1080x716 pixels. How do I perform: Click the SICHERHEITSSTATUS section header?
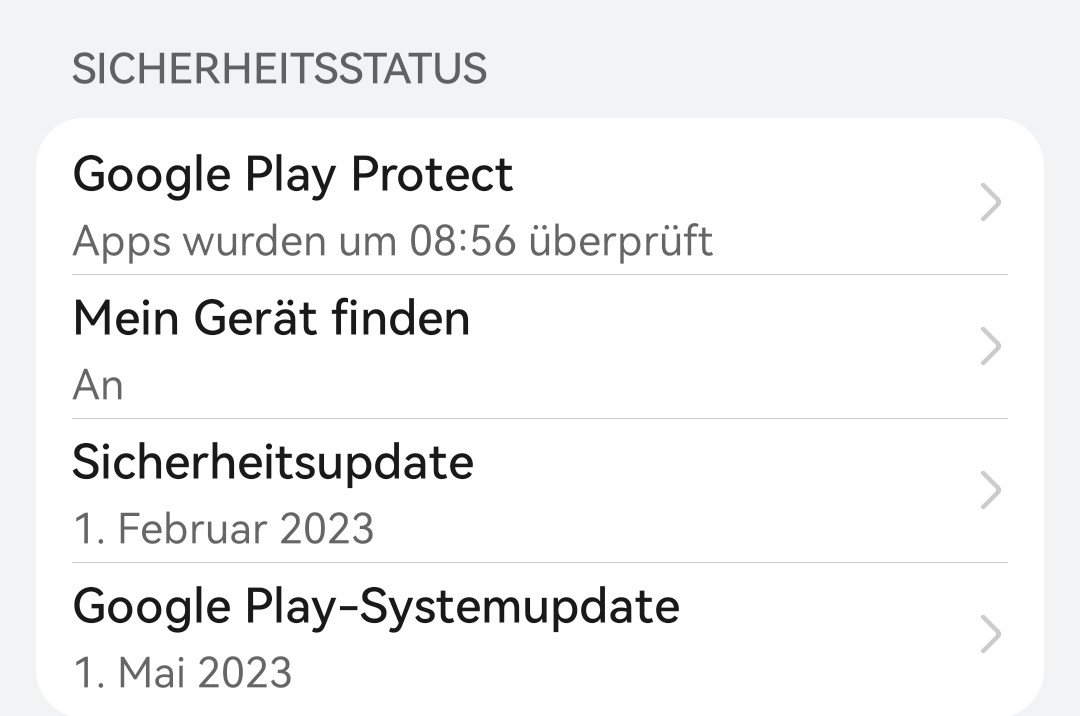pyautogui.click(x=280, y=69)
